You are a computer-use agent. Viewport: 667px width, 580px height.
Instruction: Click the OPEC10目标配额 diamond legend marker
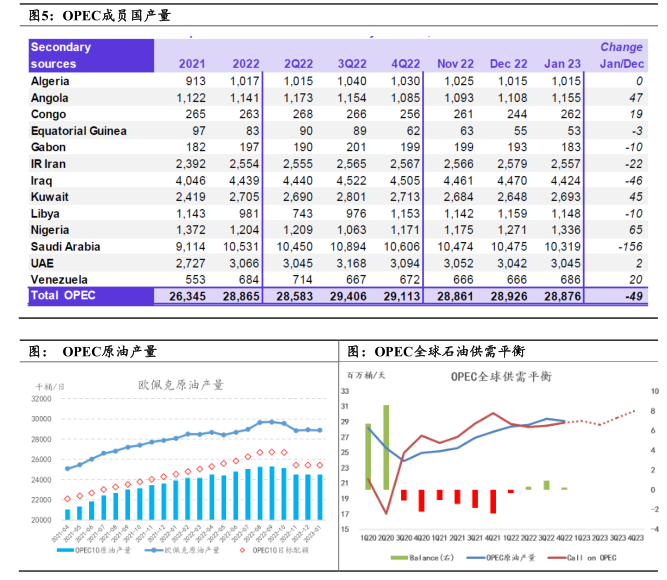240,549
